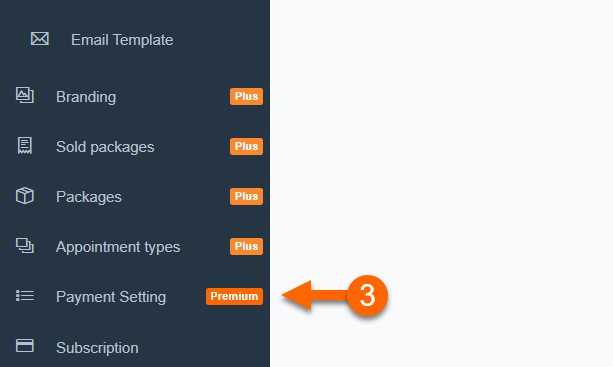Screen dimensions: 613x367
Task: Click the Plus badge beside Packages
Action: pyautogui.click(x=246, y=196)
